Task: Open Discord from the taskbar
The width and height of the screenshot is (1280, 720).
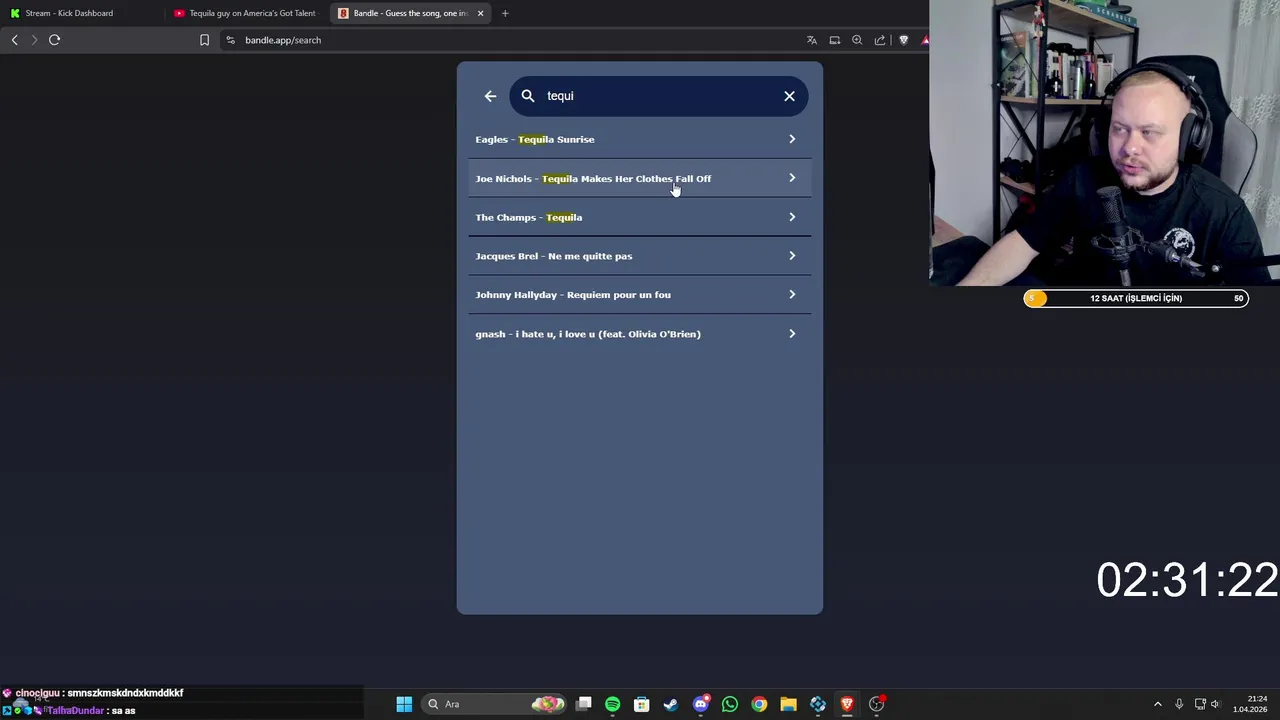Action: (x=701, y=704)
